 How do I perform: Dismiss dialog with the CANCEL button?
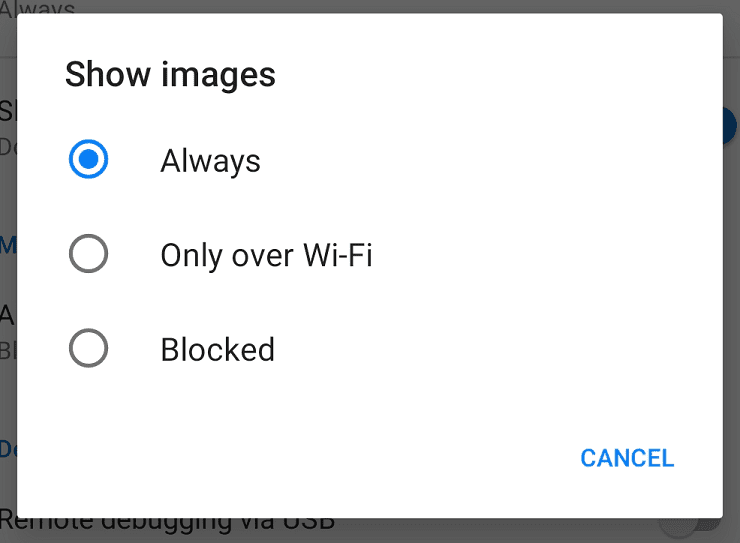tap(627, 458)
